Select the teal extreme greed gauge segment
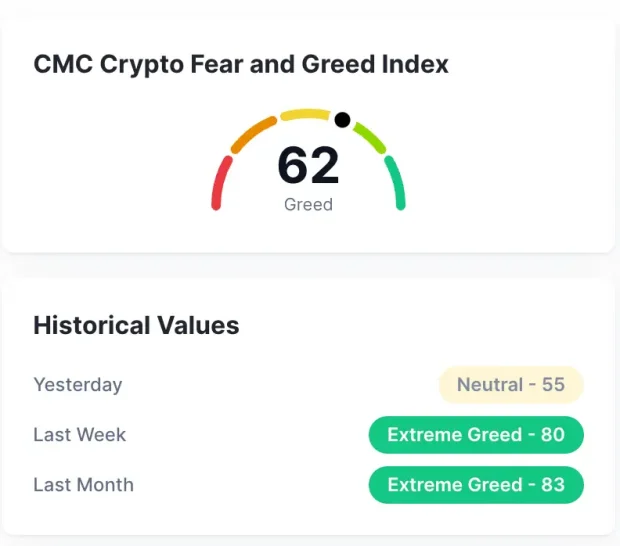The width and height of the screenshot is (620, 546). coord(396,183)
